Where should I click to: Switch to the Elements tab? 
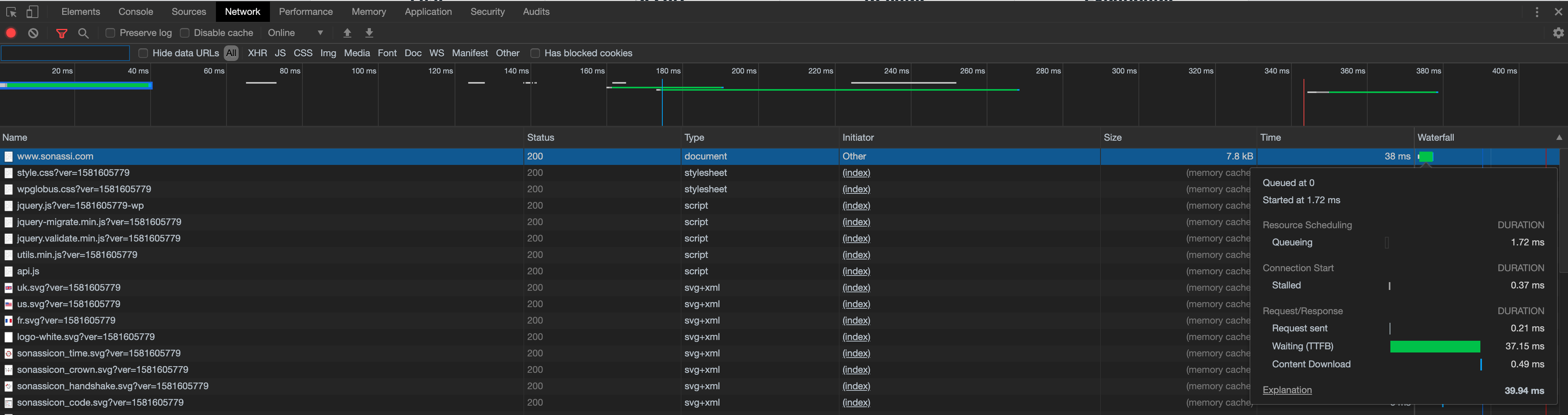pyautogui.click(x=80, y=12)
